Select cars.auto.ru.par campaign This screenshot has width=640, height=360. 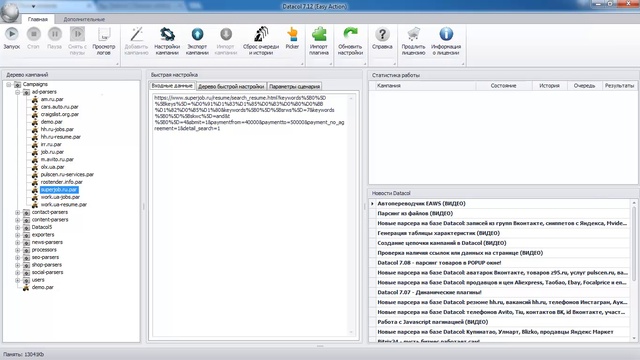click(x=59, y=107)
